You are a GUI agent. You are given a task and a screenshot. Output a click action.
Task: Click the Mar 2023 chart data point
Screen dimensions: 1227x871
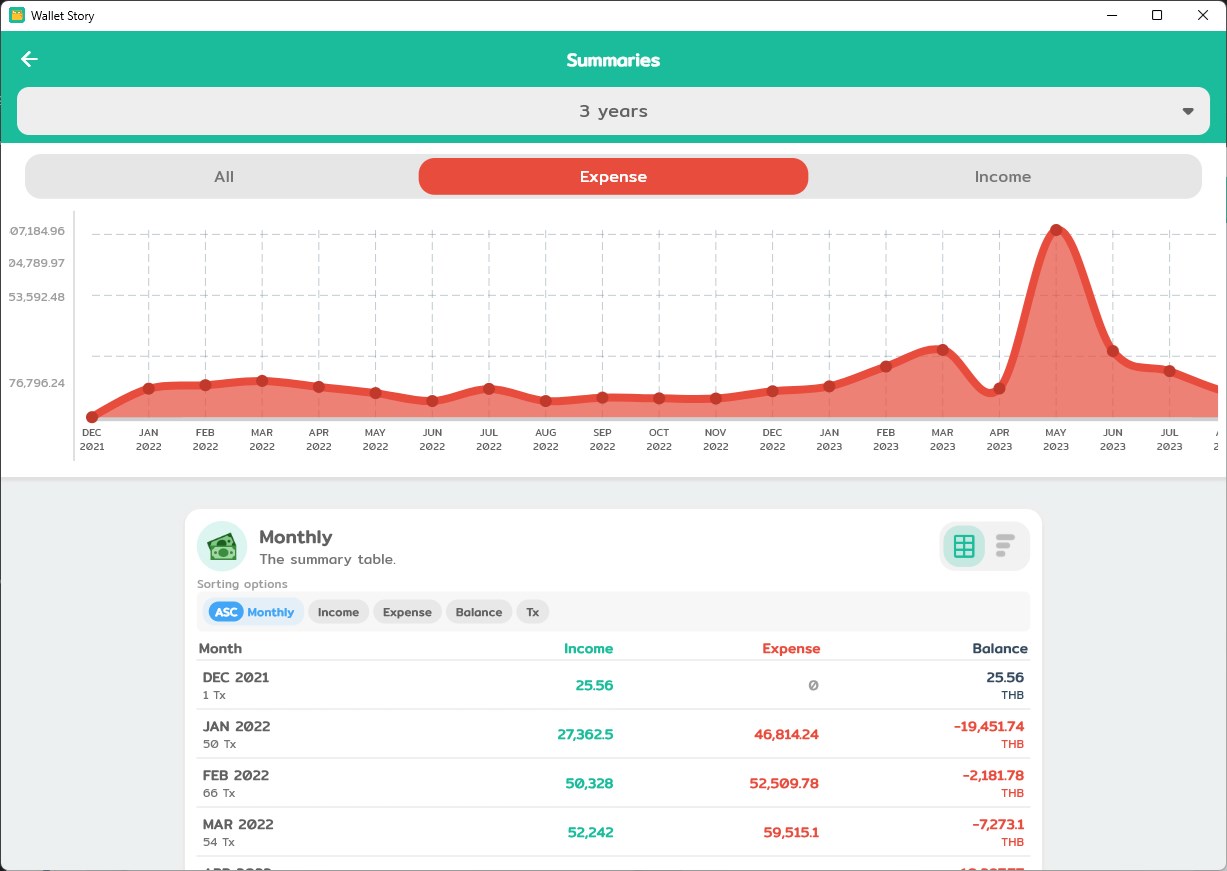click(x=942, y=350)
